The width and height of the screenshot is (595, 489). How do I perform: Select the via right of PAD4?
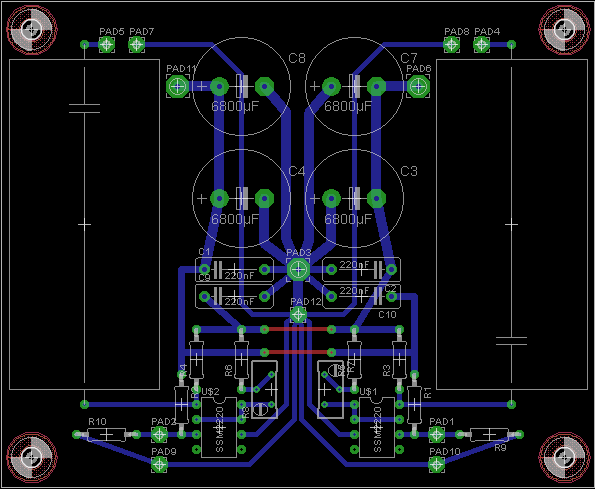[512, 45]
